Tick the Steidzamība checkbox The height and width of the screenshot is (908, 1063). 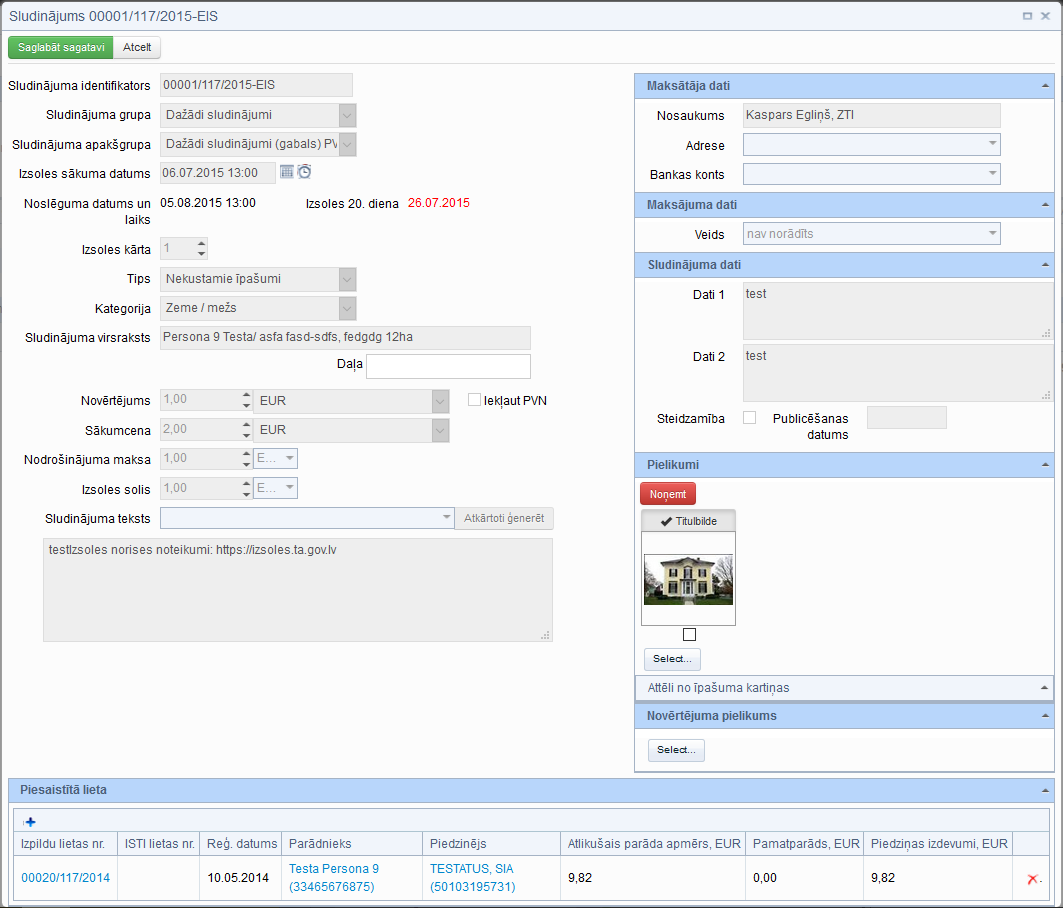[x=749, y=418]
